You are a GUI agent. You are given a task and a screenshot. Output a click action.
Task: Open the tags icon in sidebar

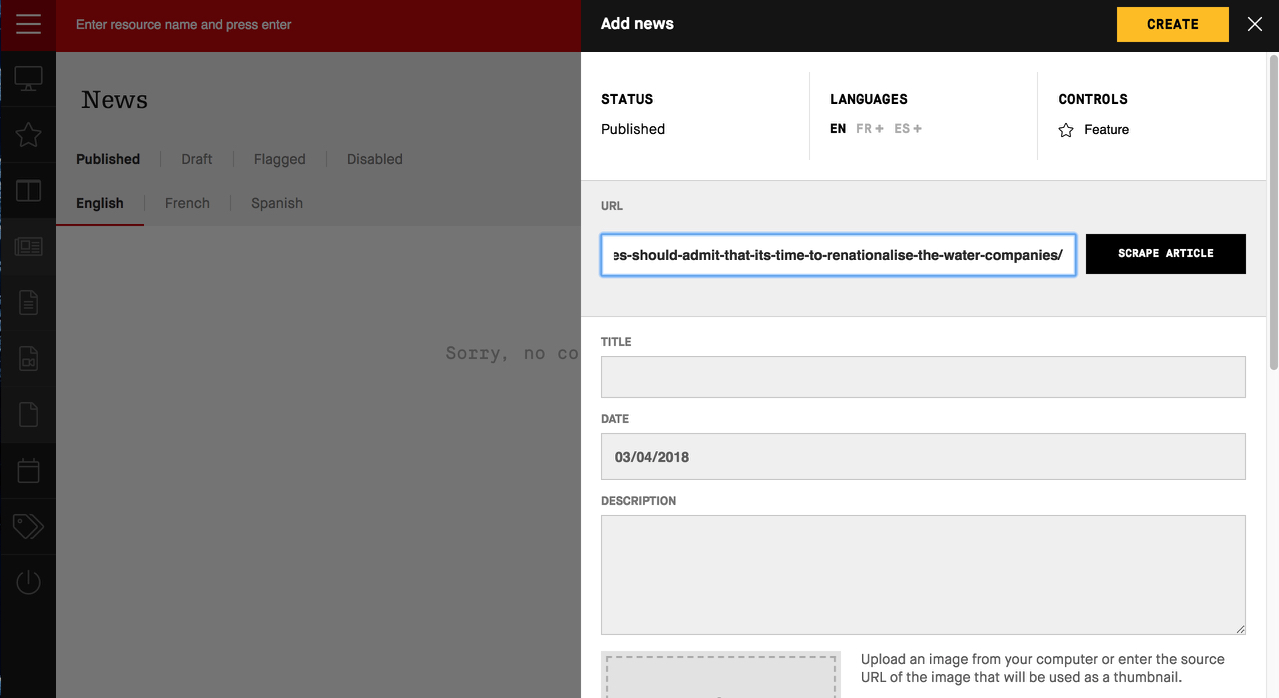28,526
